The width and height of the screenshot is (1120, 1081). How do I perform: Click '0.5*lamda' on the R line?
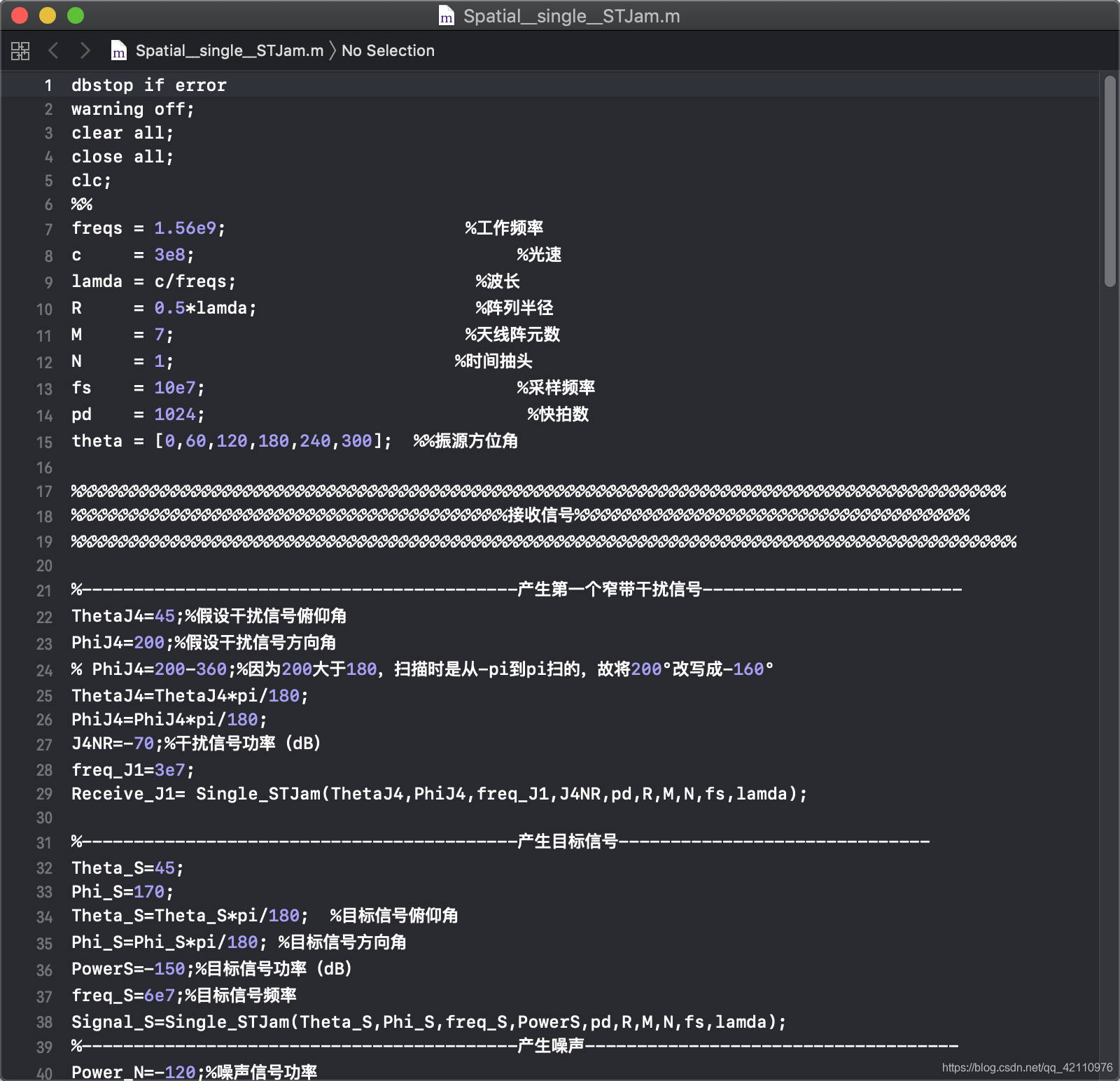pyautogui.click(x=200, y=308)
